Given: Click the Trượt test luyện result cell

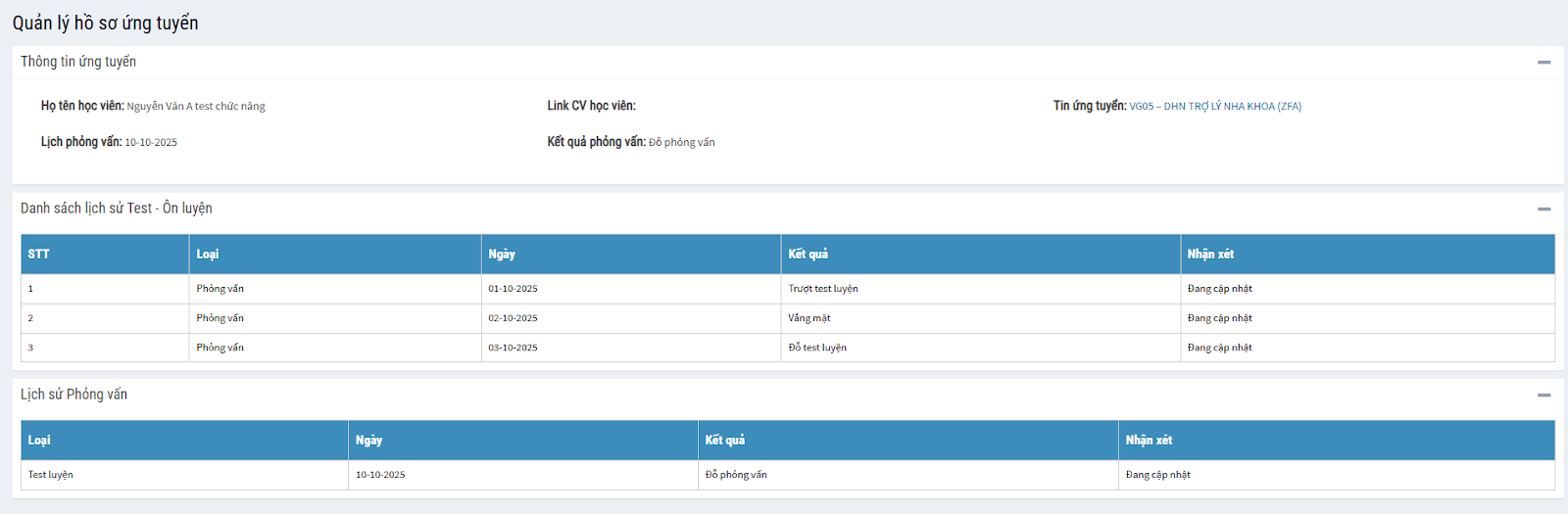Looking at the screenshot, I should tap(823, 289).
